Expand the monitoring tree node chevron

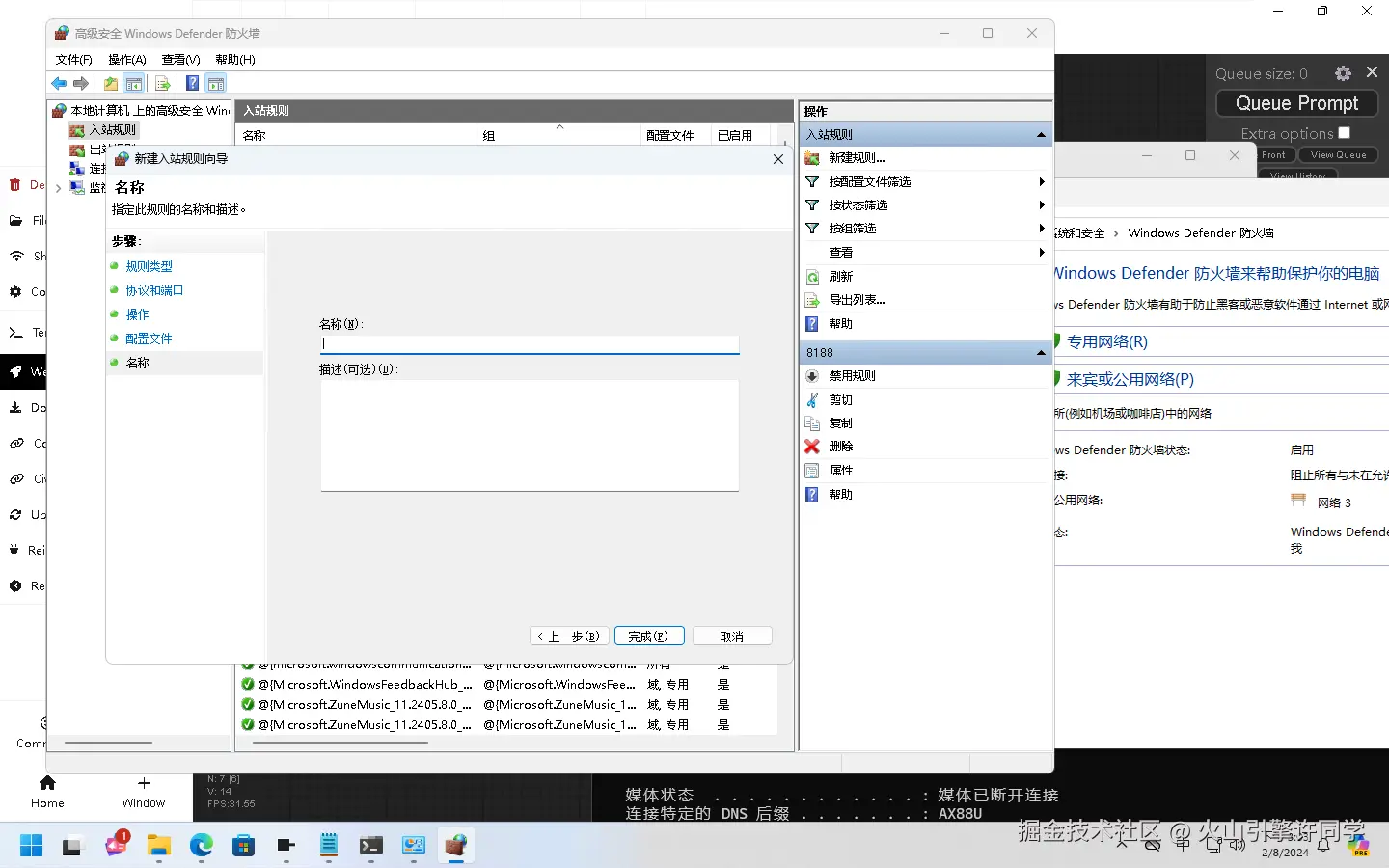pyautogui.click(x=59, y=188)
